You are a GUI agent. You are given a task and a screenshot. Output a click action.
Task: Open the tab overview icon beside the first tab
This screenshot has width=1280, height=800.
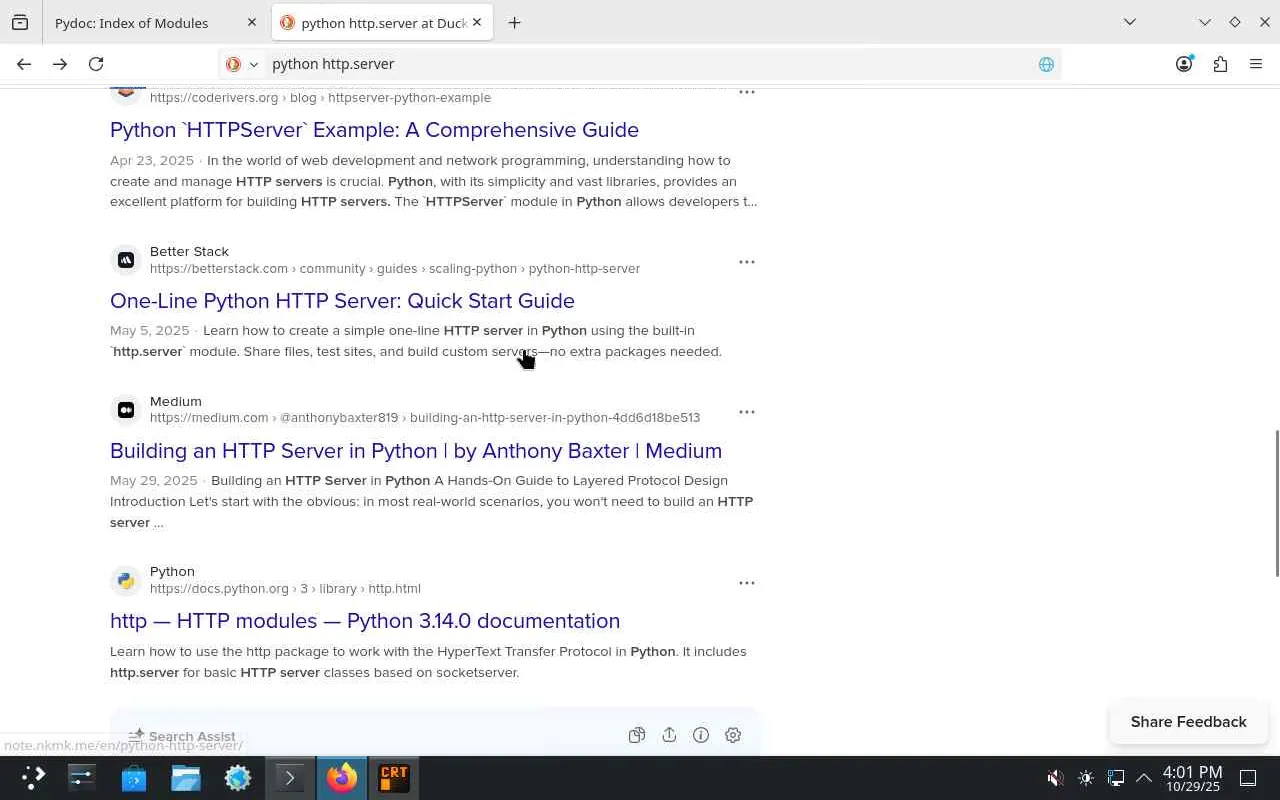click(20, 22)
